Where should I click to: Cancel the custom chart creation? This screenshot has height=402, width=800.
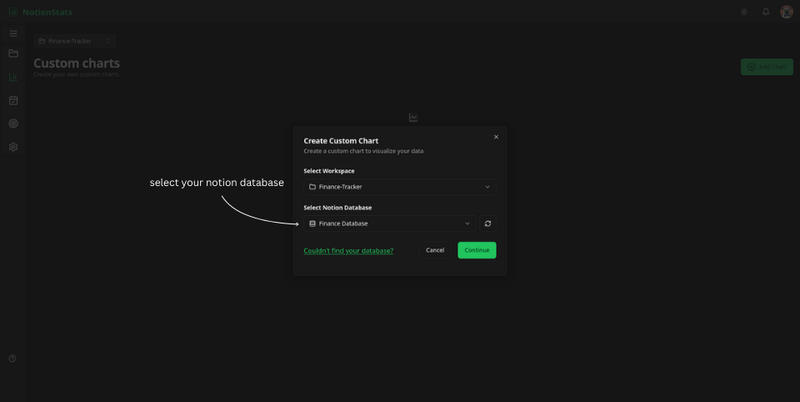pyautogui.click(x=435, y=250)
